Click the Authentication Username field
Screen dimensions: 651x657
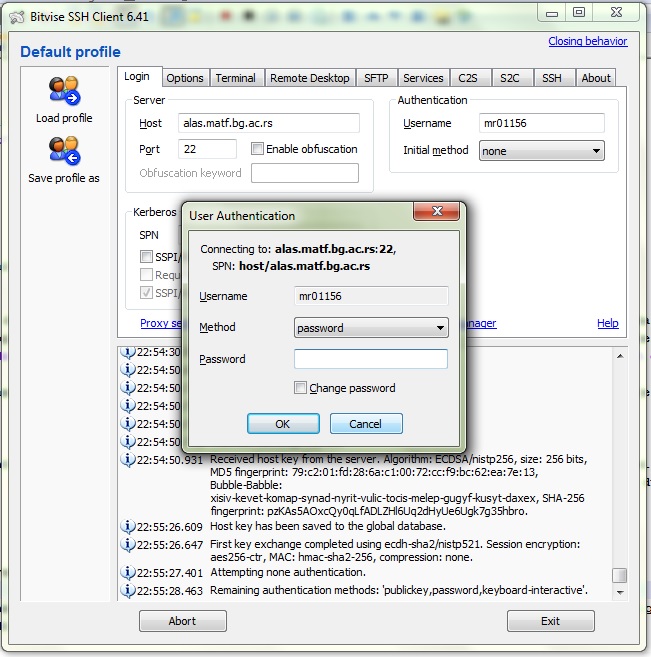pos(542,123)
